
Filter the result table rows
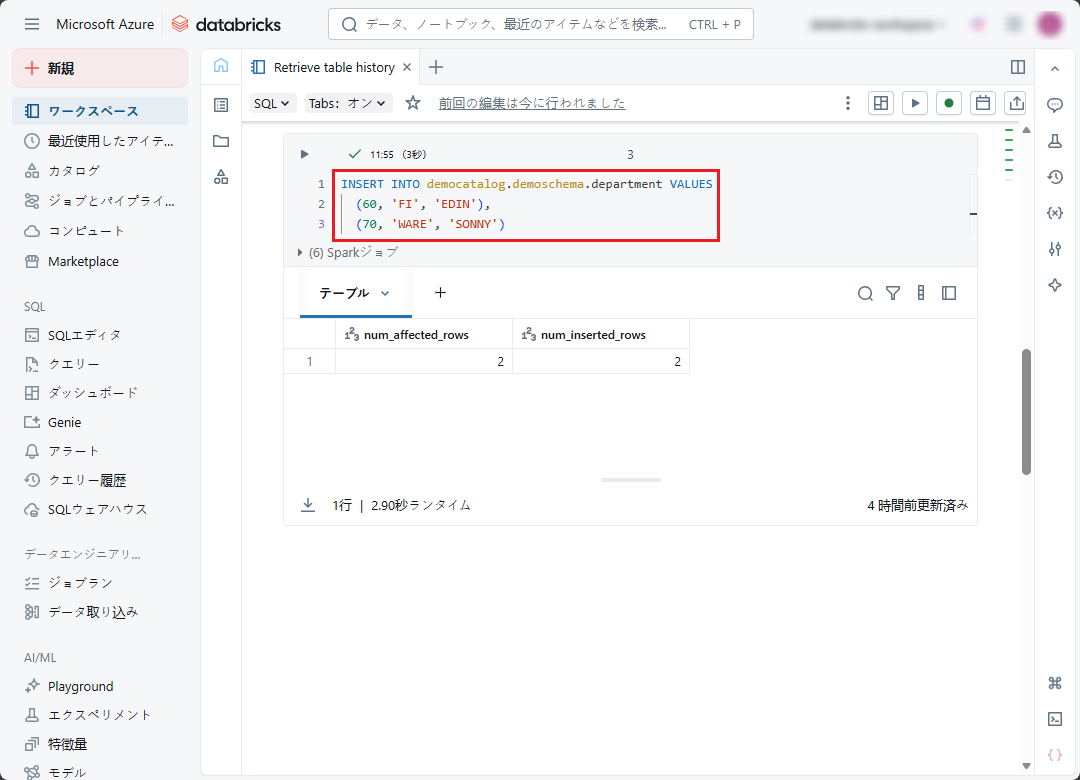tap(893, 293)
